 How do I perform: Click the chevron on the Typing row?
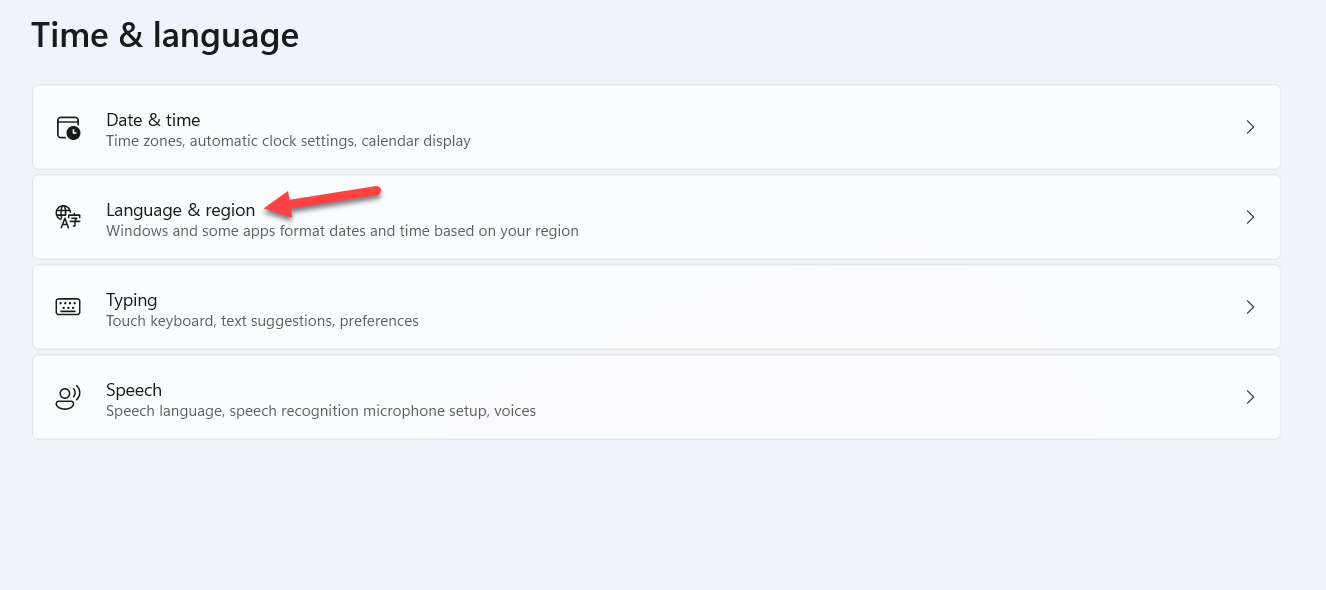(1250, 307)
